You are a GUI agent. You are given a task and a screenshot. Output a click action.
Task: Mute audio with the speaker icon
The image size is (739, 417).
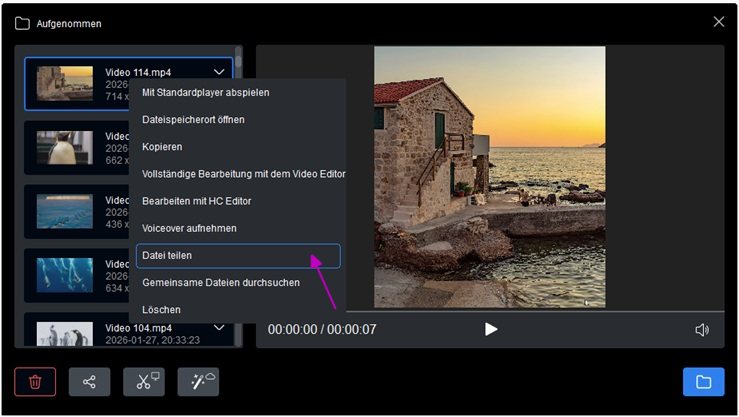pyautogui.click(x=702, y=329)
